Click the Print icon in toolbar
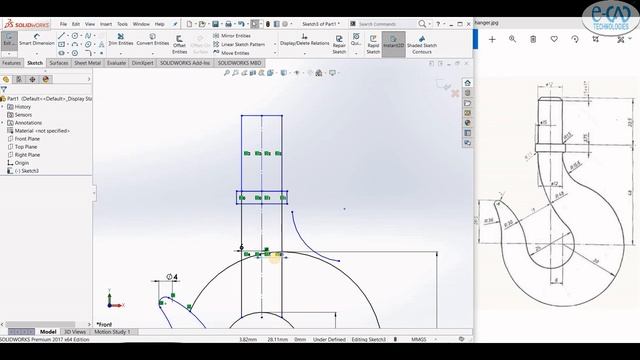This screenshot has width=640, height=360. click(x=229, y=24)
